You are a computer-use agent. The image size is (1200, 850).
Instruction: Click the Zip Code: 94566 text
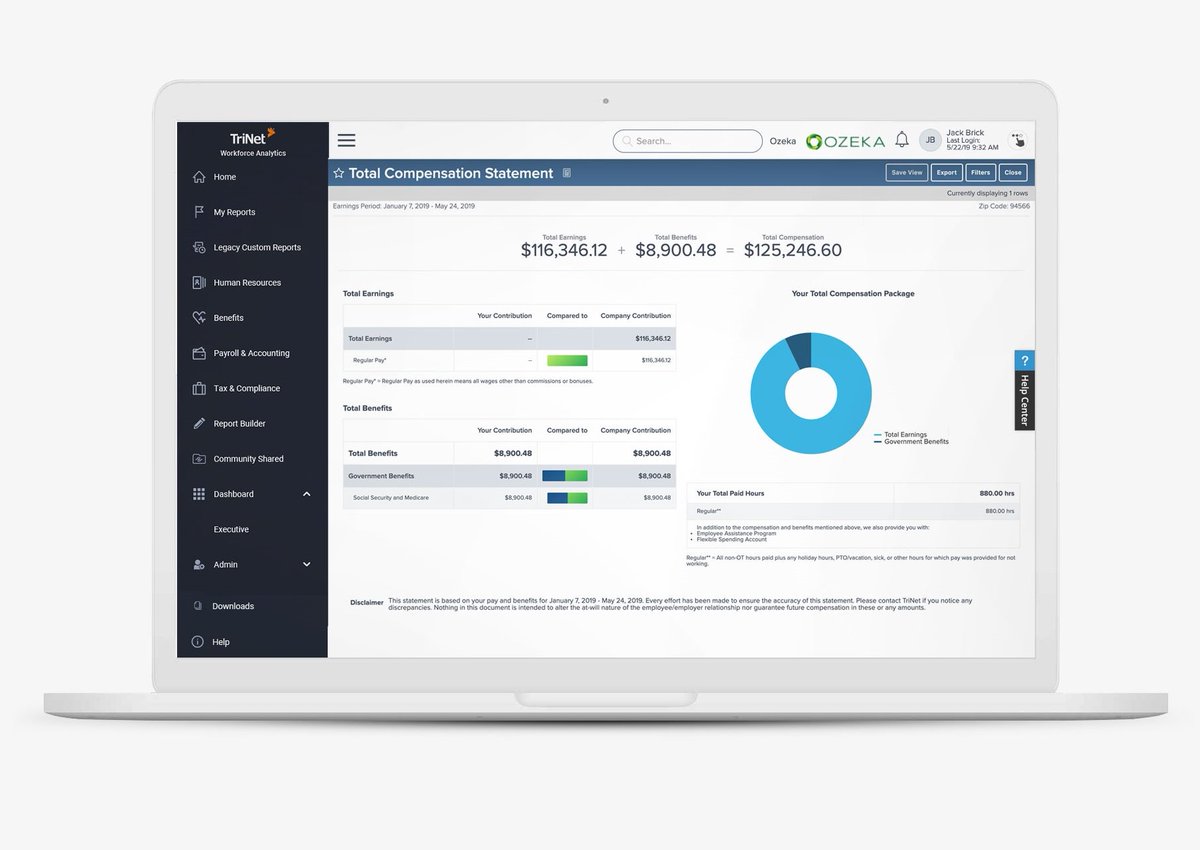point(1003,206)
